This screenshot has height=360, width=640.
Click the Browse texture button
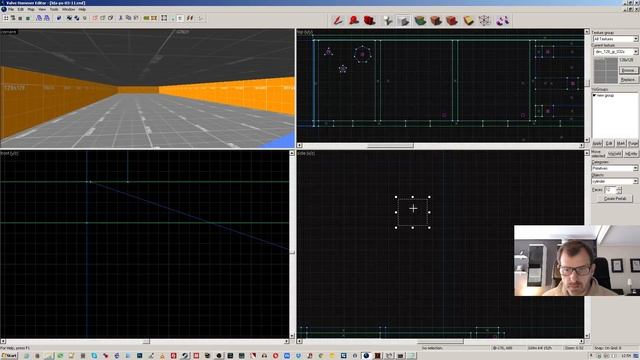[x=629, y=71]
